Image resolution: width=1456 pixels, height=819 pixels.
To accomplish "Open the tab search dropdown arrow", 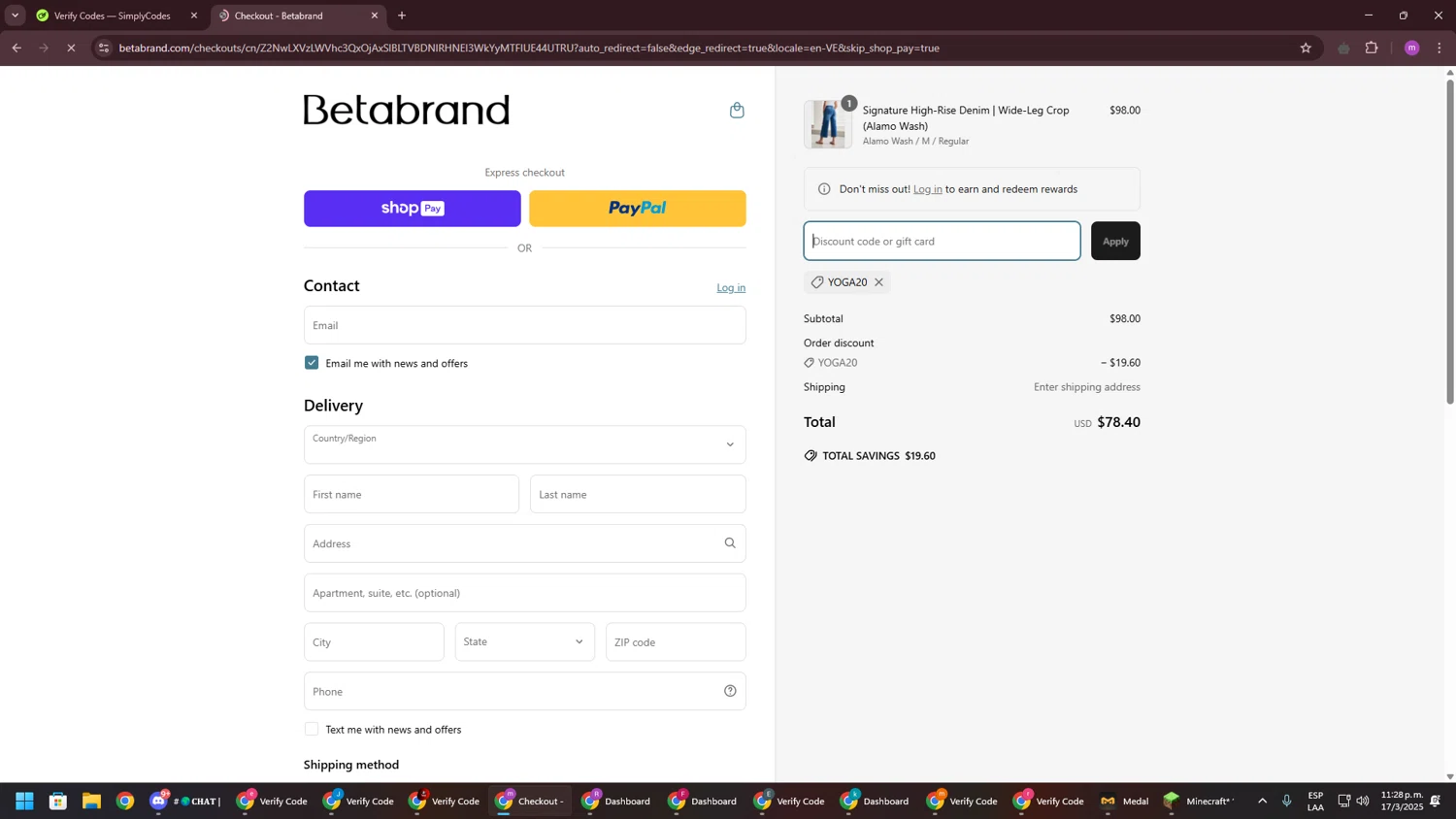I will pos(15,16).
